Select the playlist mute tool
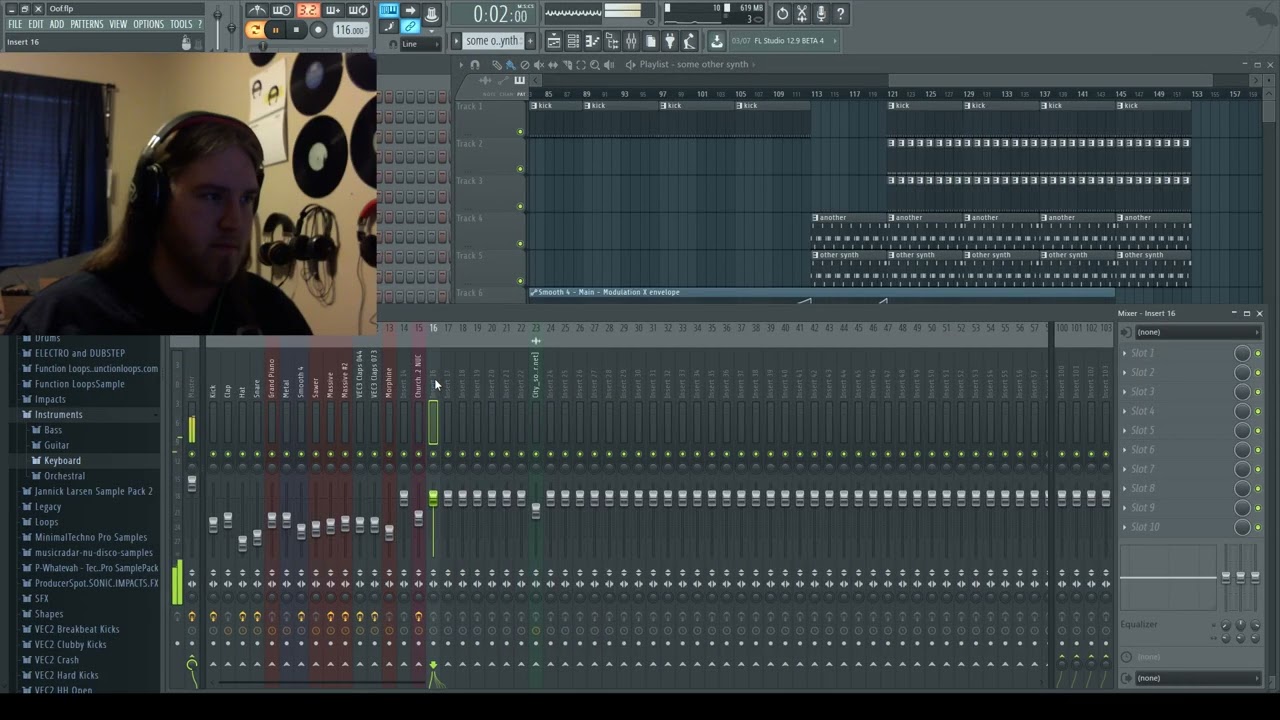The width and height of the screenshot is (1280, 720). [x=539, y=64]
